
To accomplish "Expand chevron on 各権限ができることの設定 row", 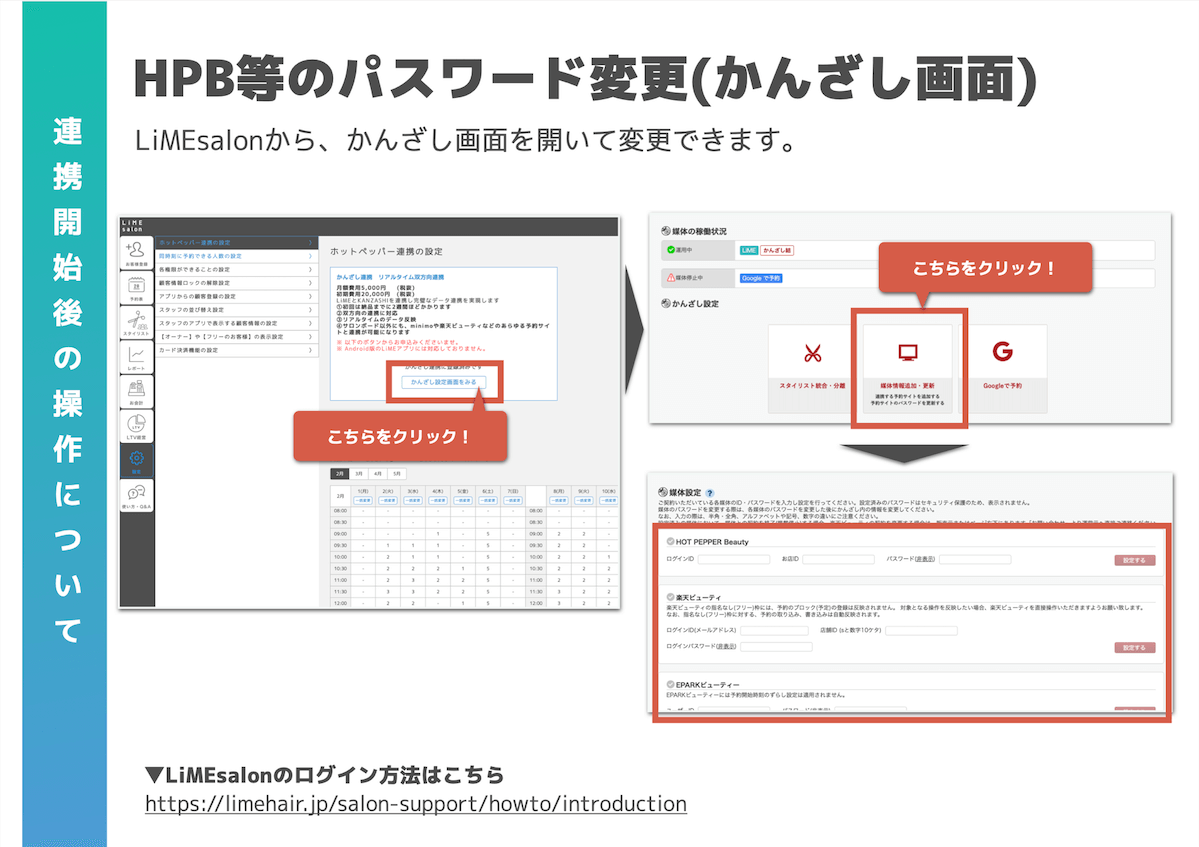I will click(310, 270).
